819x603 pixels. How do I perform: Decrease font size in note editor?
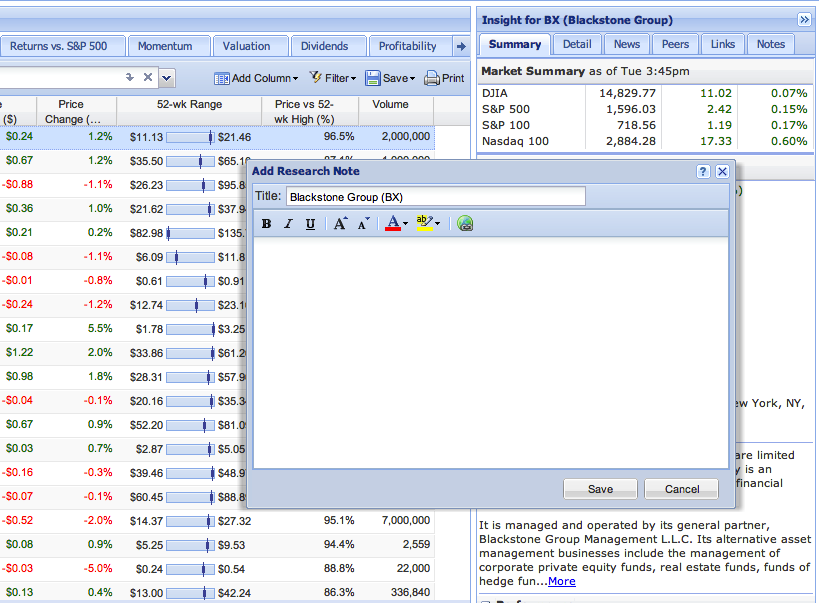tap(364, 224)
